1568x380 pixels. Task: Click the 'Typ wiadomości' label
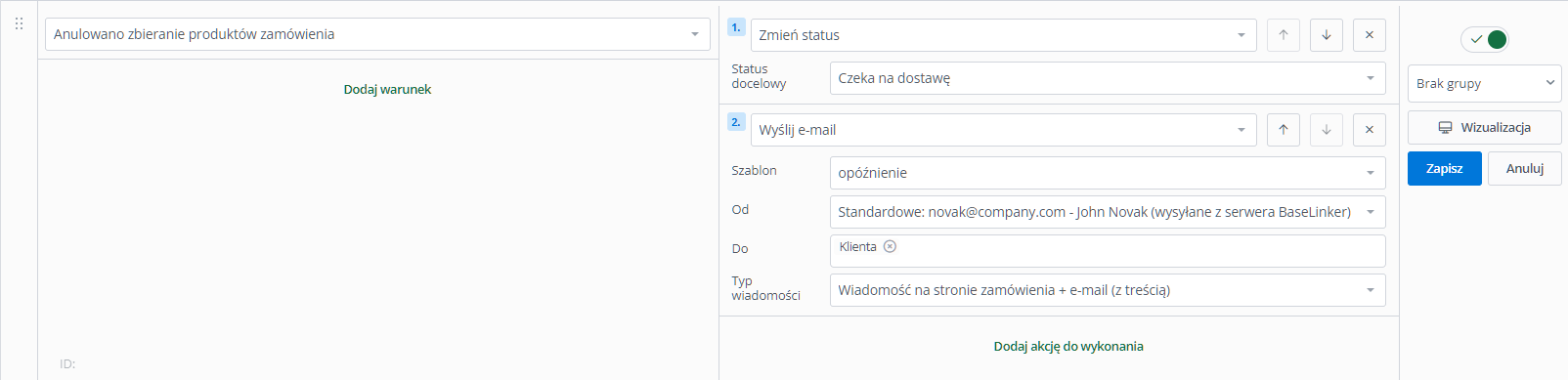point(765,288)
